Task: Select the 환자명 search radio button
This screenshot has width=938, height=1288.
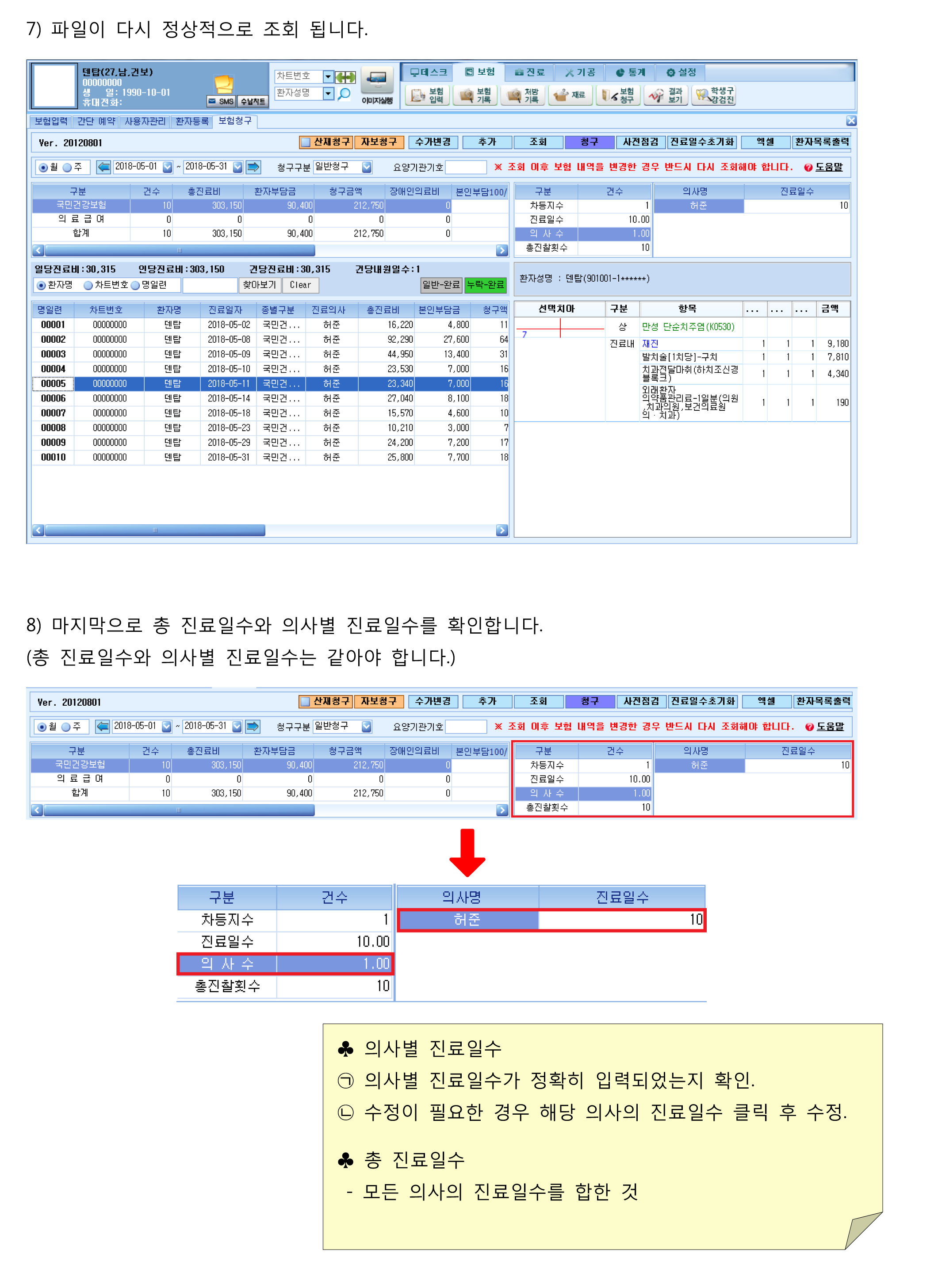Action: 41,285
